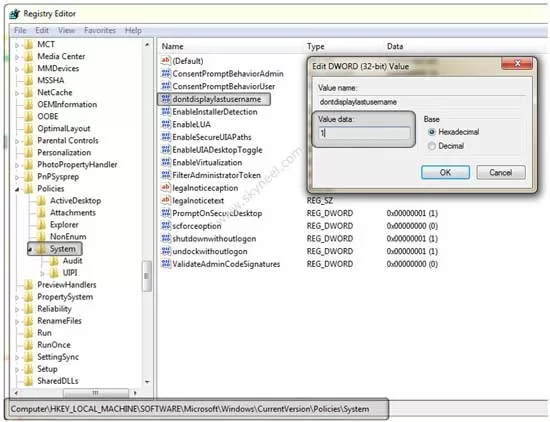Click the (Default) value's string icon
This screenshot has height=422, width=550.
[x=166, y=60]
